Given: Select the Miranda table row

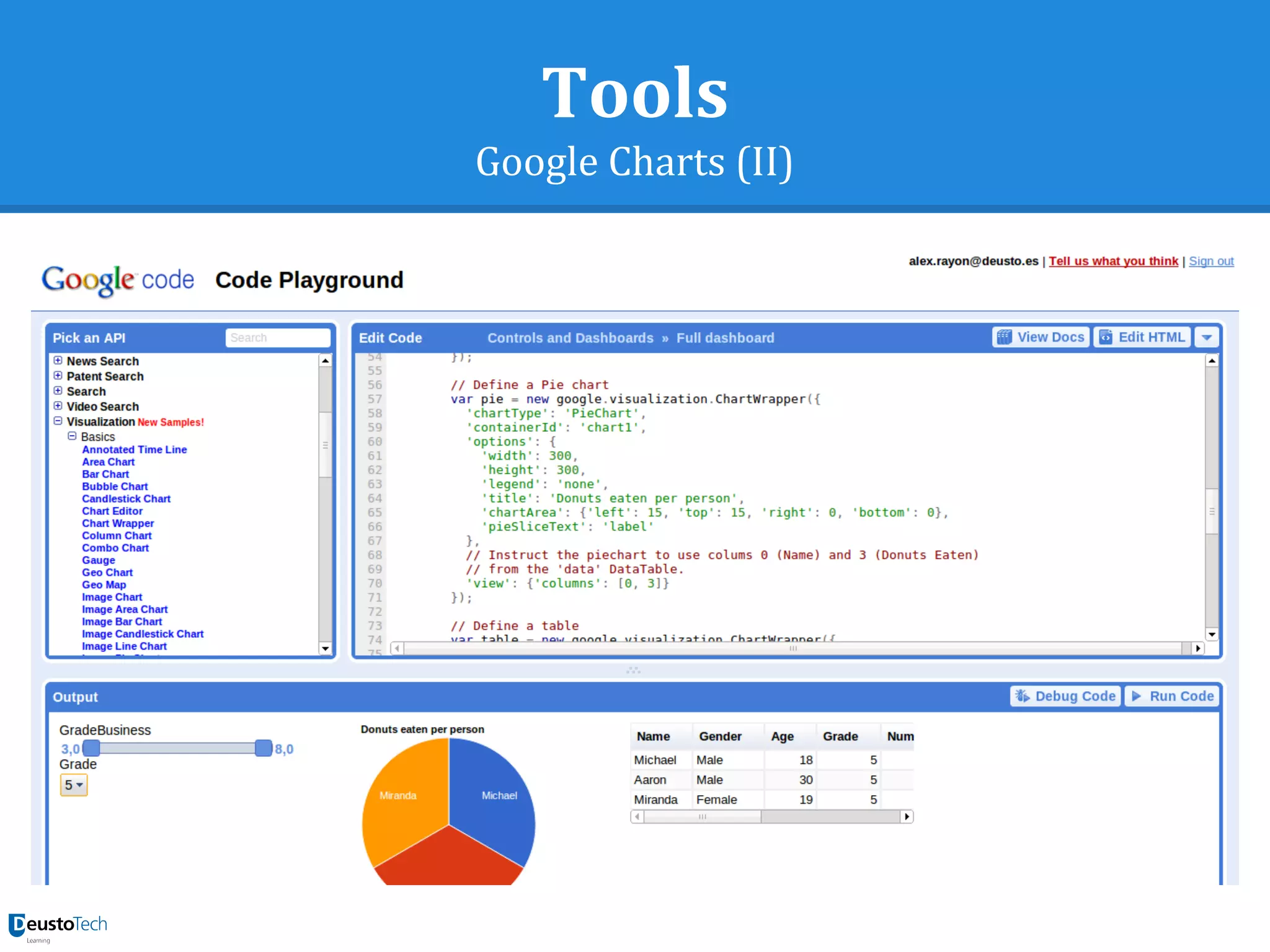Looking at the screenshot, I should (x=772, y=800).
